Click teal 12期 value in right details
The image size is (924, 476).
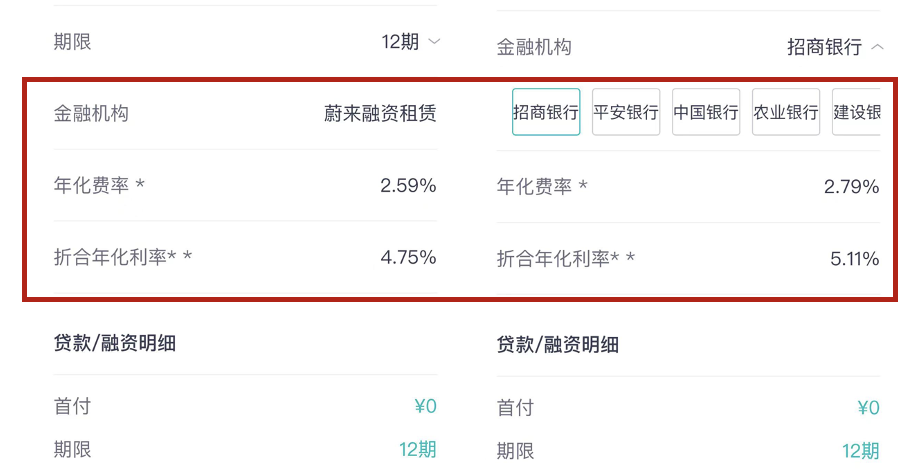pos(860,450)
